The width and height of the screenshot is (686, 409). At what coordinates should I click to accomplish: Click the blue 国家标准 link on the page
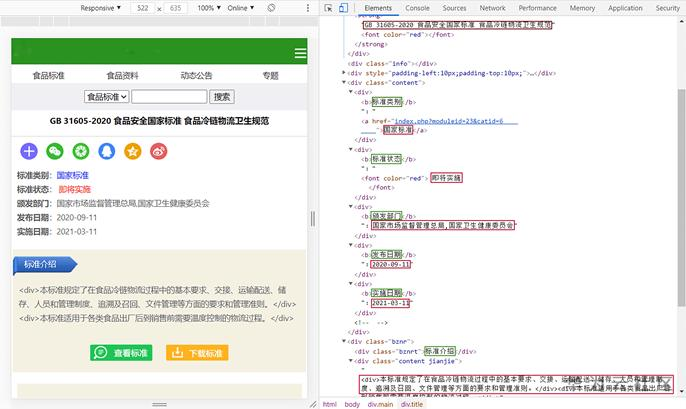coord(73,175)
